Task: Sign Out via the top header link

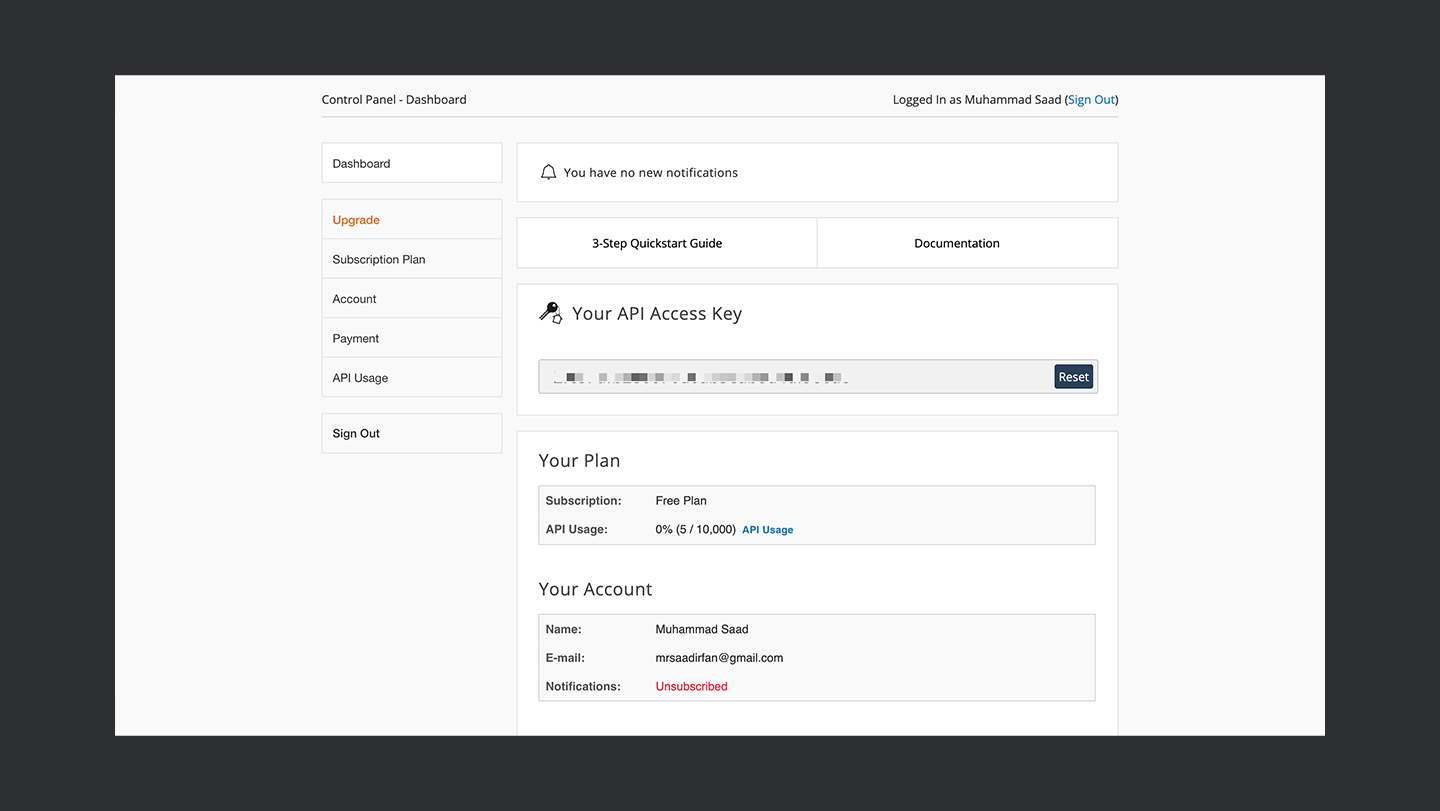Action: 1091,99
